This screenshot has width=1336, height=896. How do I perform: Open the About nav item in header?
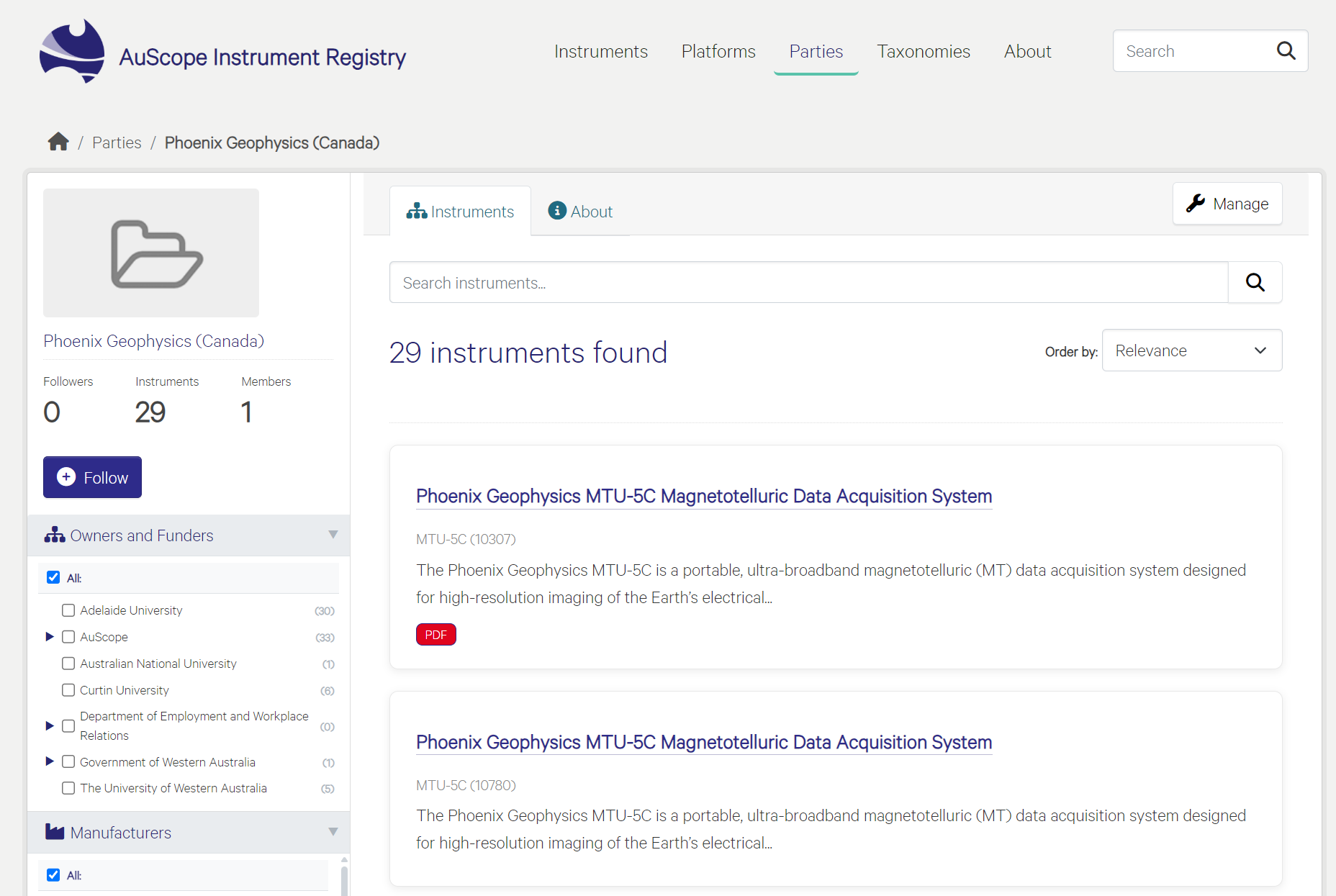pyautogui.click(x=1027, y=52)
